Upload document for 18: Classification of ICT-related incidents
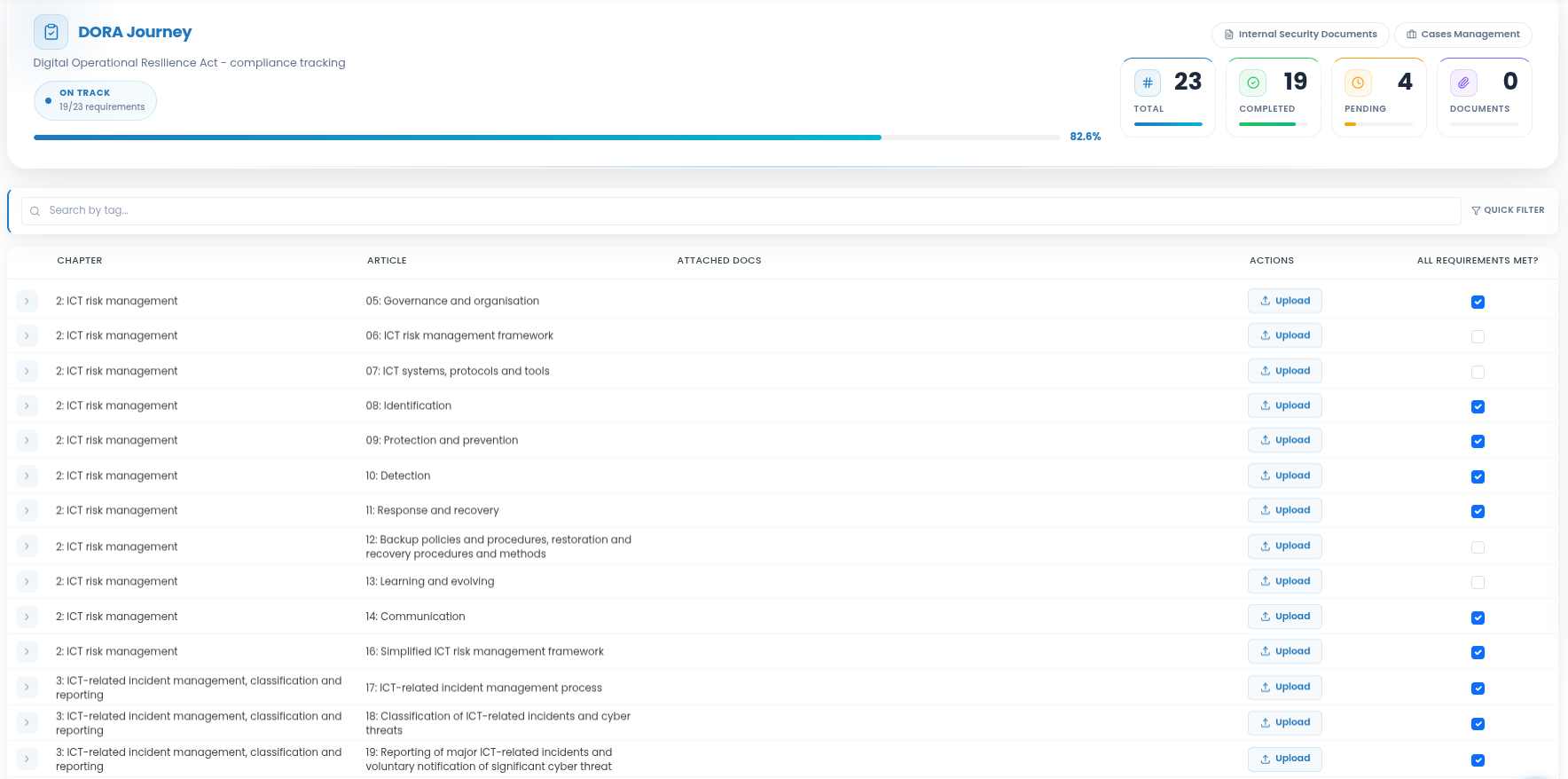 [1285, 722]
